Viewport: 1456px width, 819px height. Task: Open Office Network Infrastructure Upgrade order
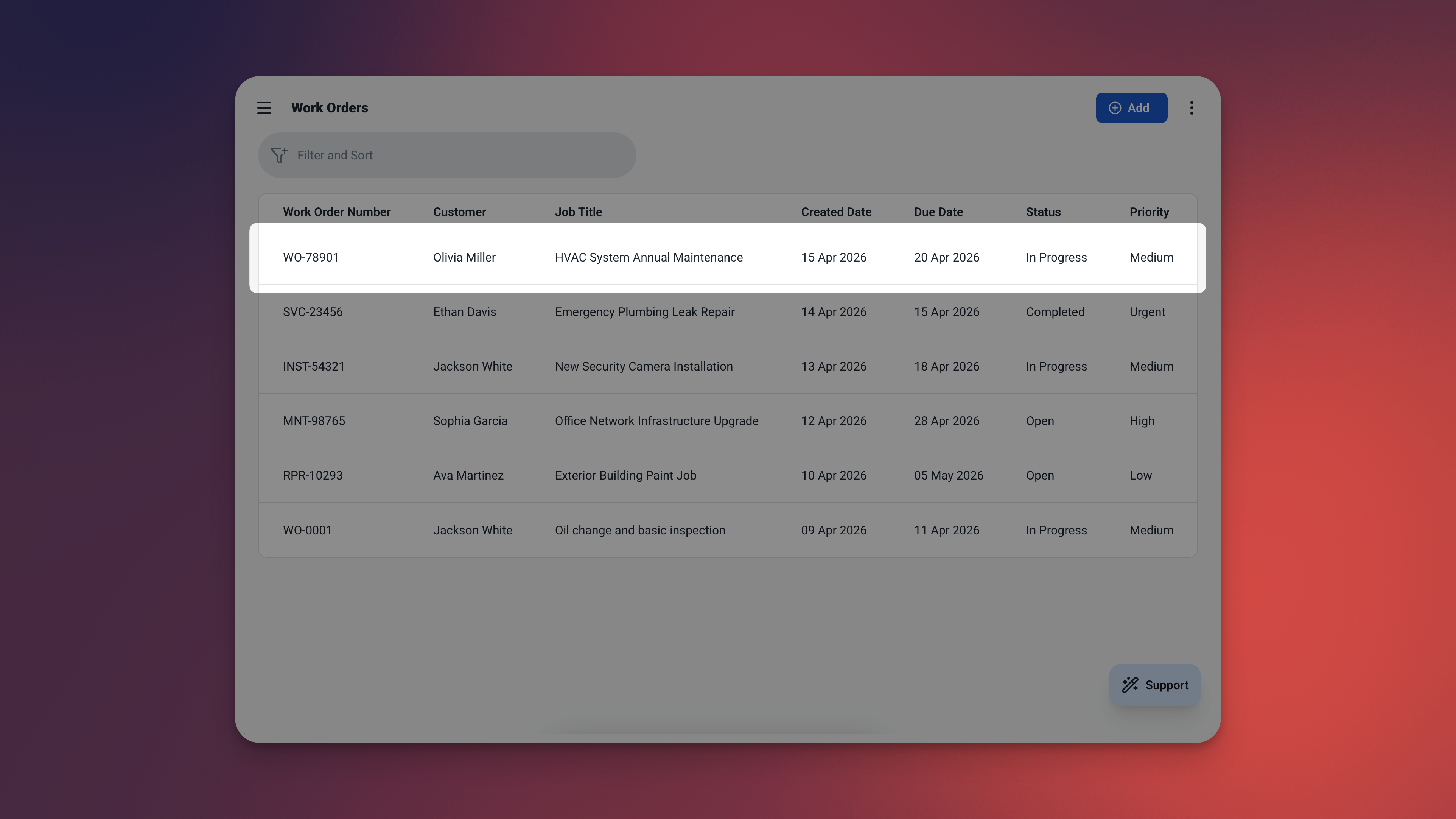tap(656, 421)
